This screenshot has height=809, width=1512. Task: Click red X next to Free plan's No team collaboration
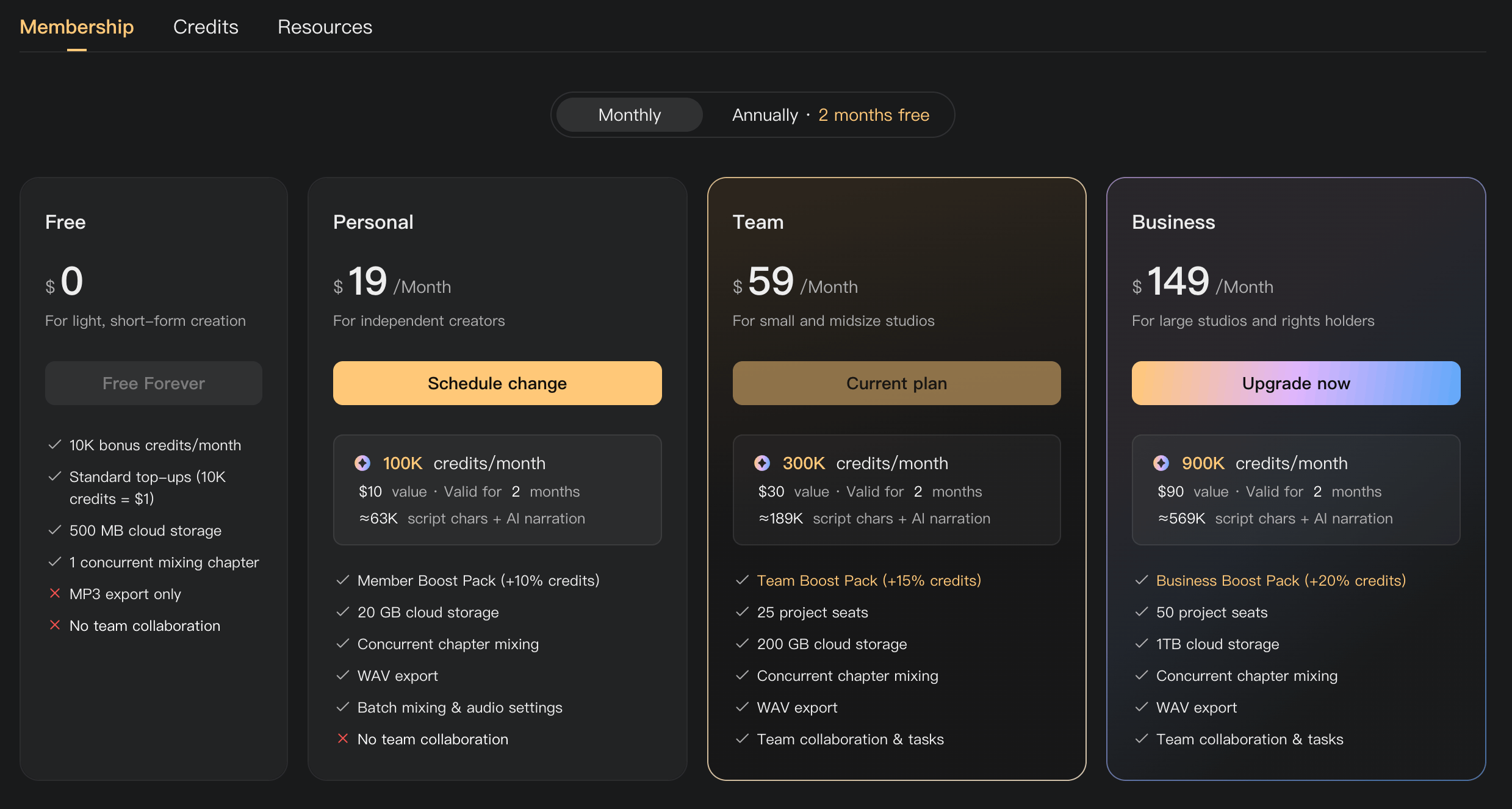(55, 625)
